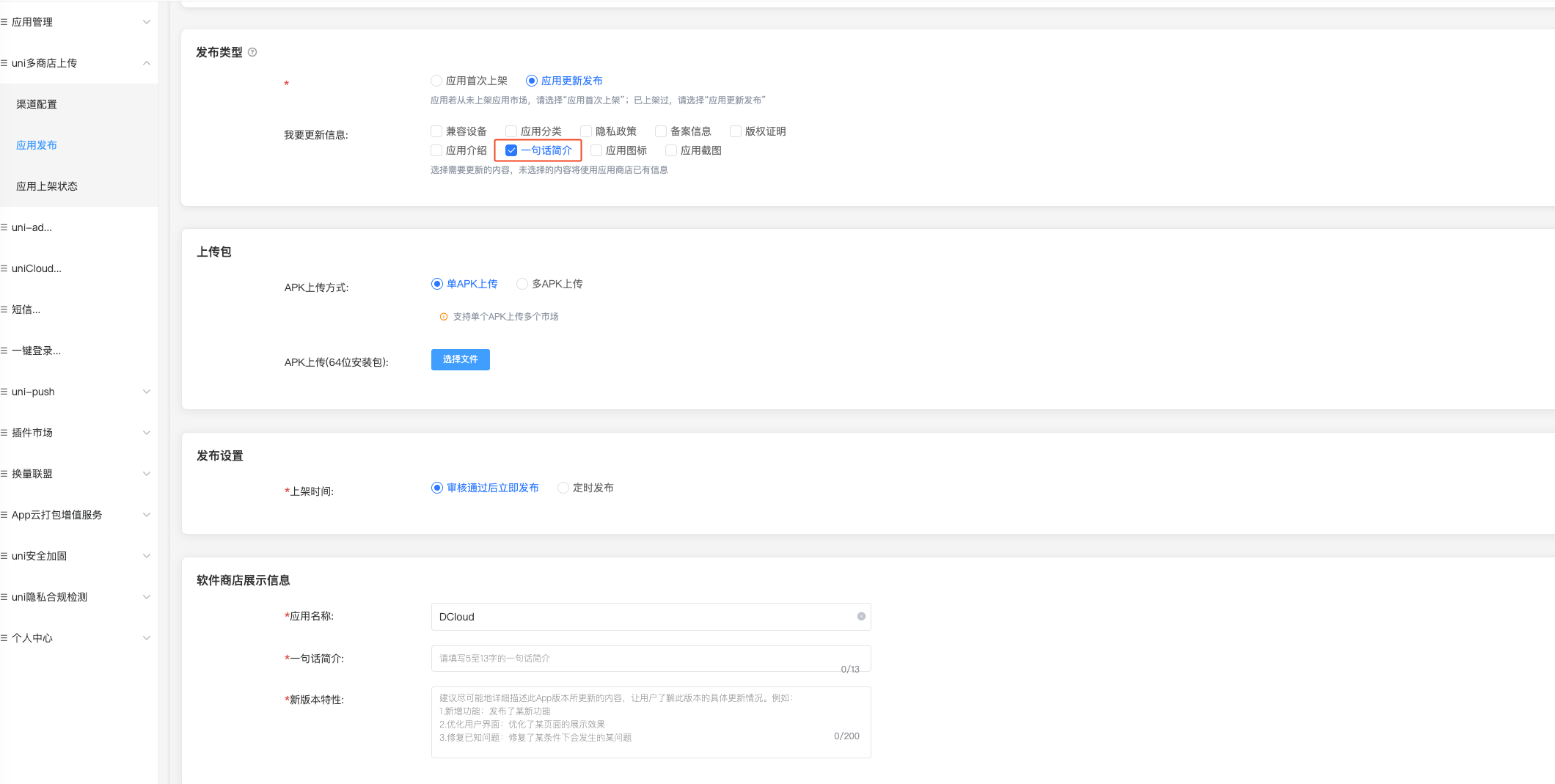The width and height of the screenshot is (1555, 784).
Task: Click the help icon beside 发布类型
Action: (x=252, y=52)
